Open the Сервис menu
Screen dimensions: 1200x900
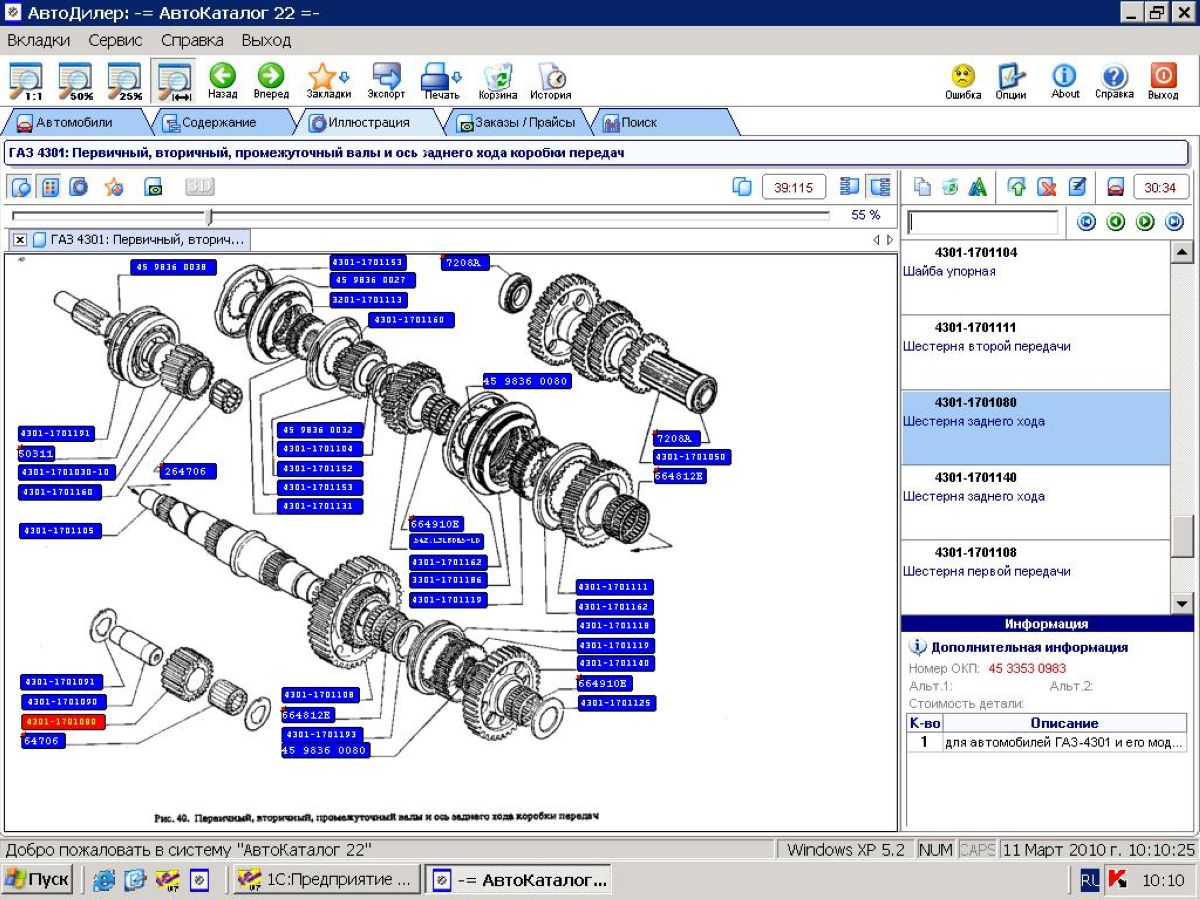click(x=115, y=41)
